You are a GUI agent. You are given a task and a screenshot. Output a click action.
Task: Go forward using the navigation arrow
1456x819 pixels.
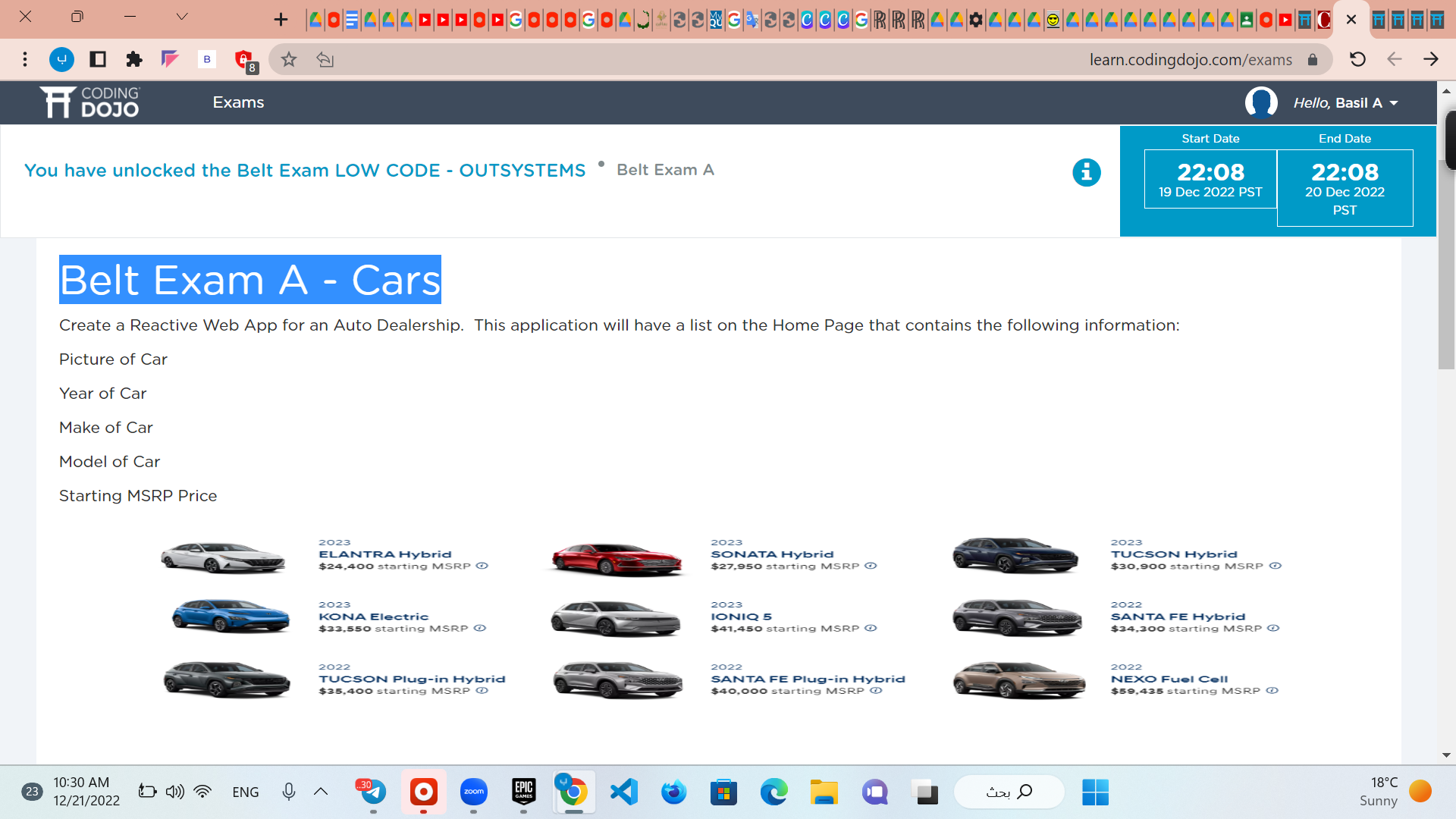[1432, 59]
